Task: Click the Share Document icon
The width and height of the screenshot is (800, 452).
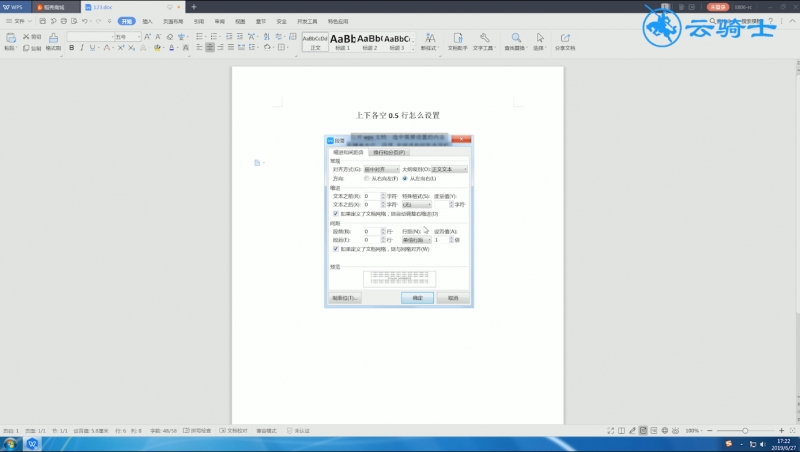Action: (565, 38)
